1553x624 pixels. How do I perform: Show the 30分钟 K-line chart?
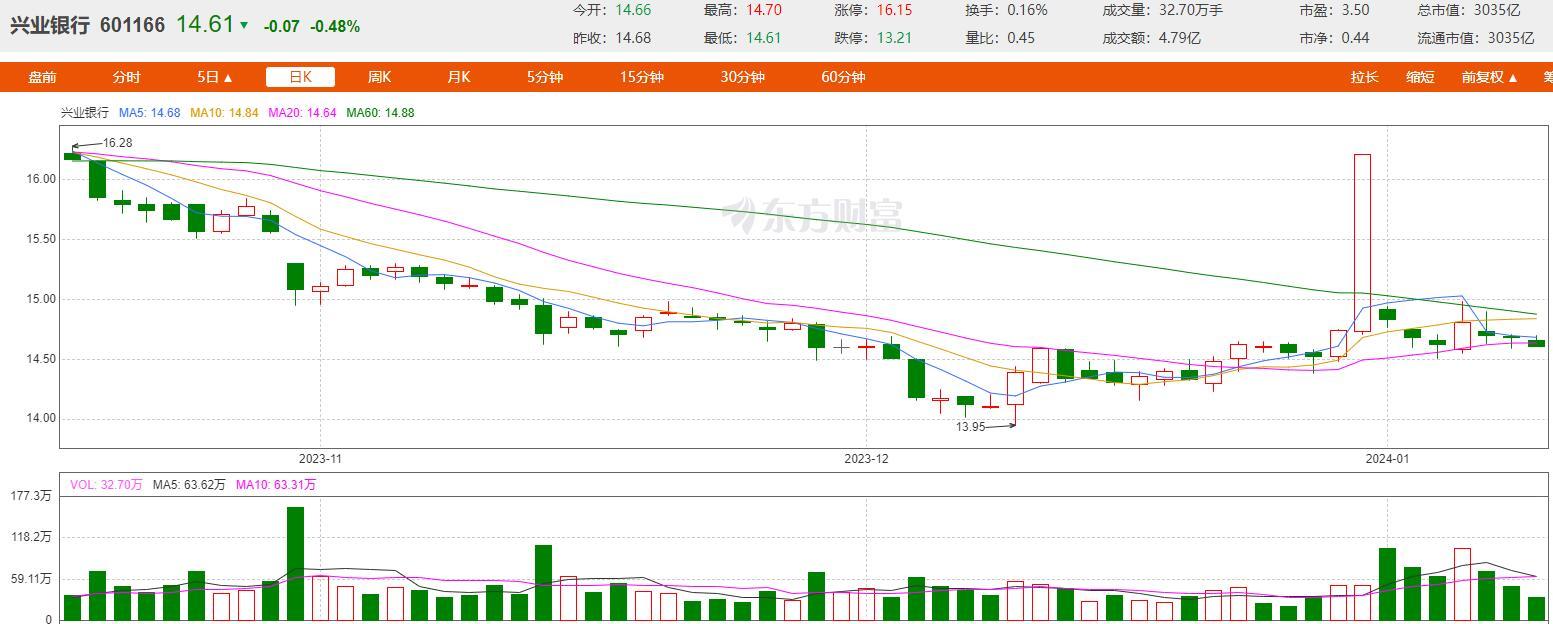[x=742, y=77]
